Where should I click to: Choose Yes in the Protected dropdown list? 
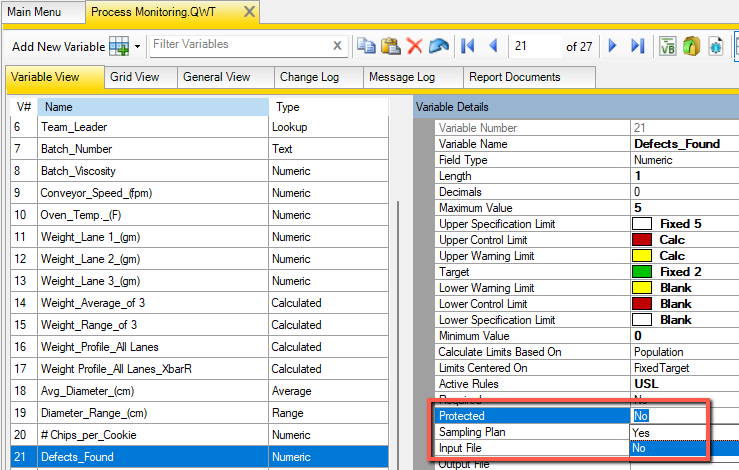pyautogui.click(x=668, y=432)
